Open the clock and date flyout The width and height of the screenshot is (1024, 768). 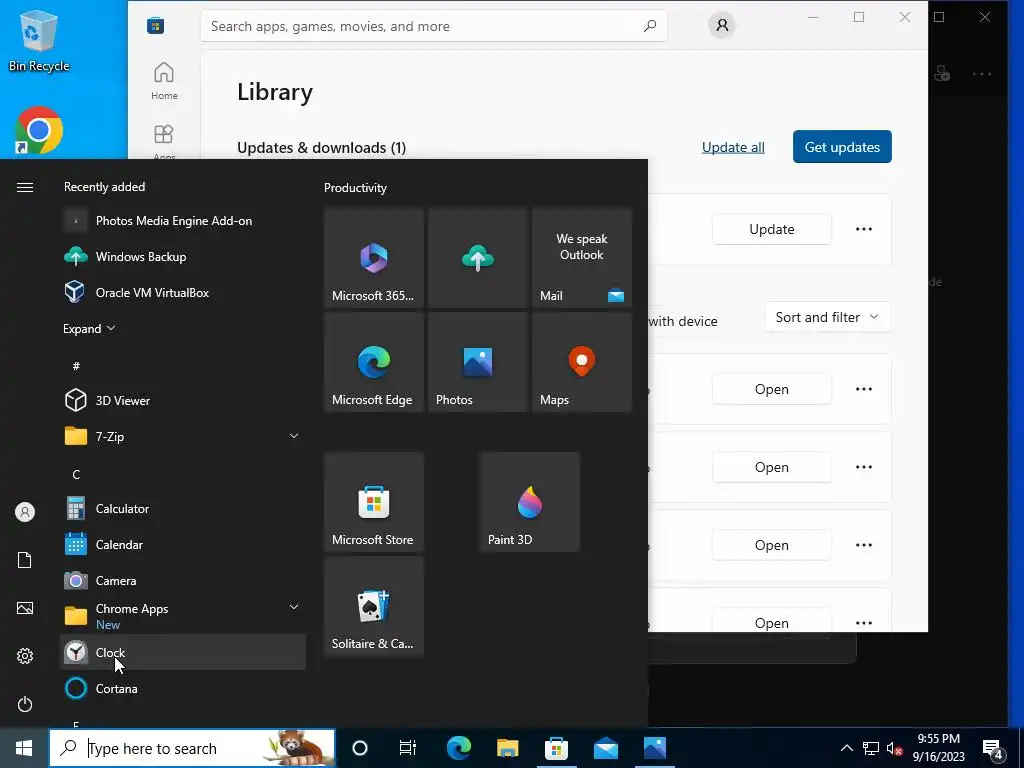(938, 748)
